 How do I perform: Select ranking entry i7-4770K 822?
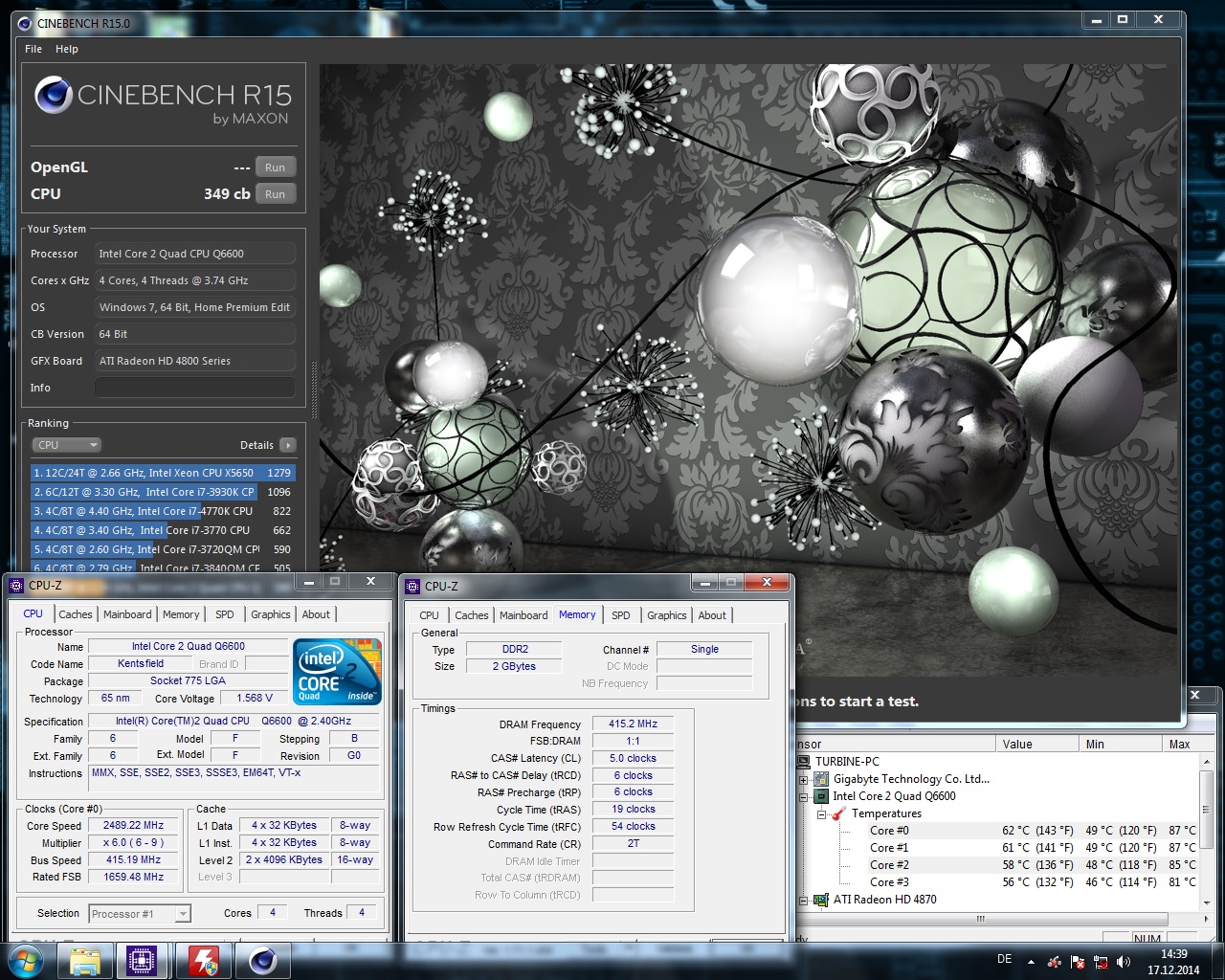pyautogui.click(x=163, y=511)
